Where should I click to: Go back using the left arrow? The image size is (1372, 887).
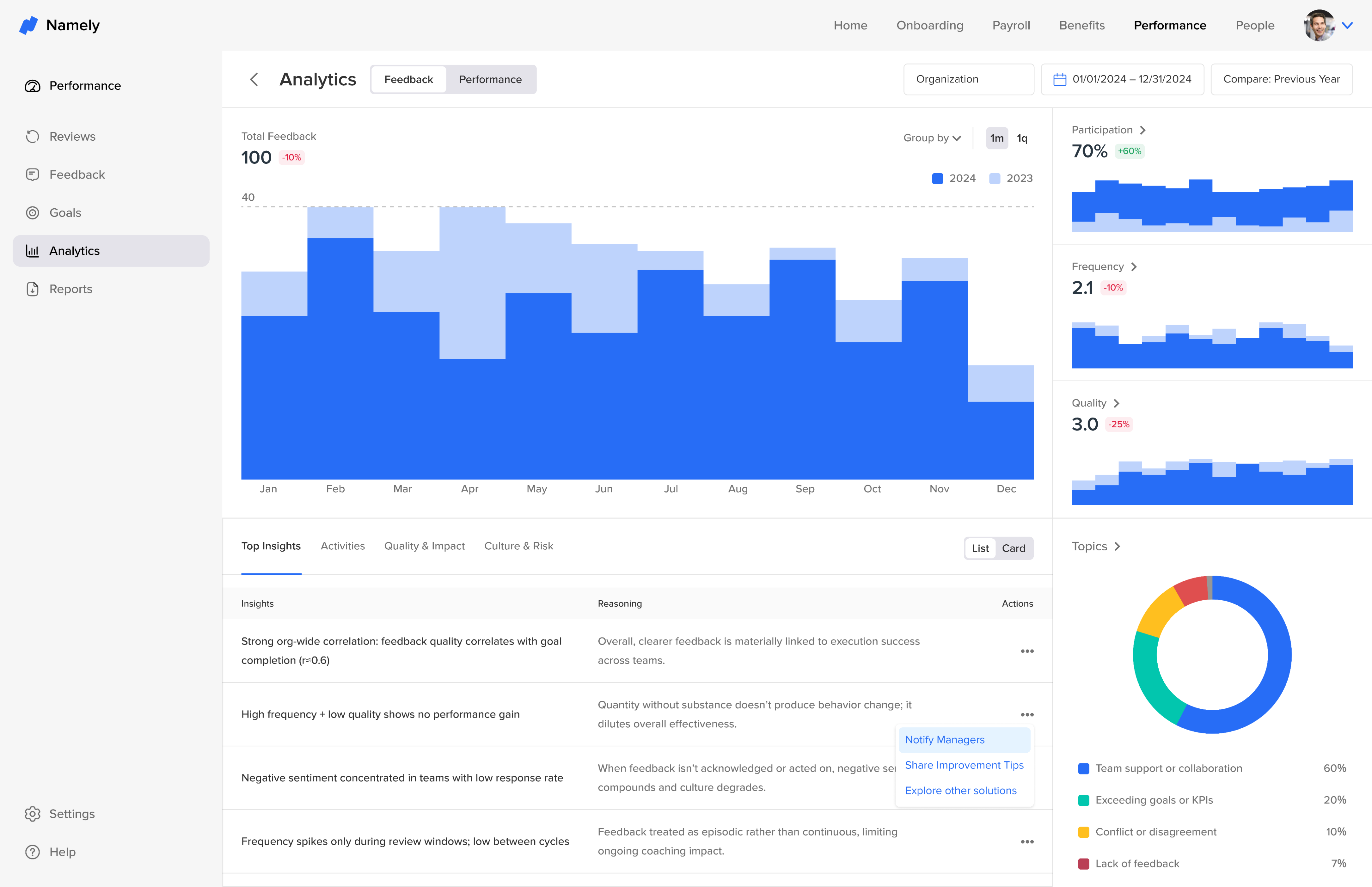point(254,79)
